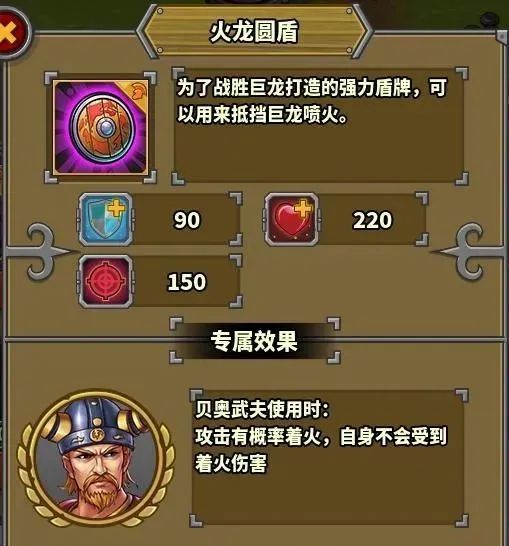The image size is (509, 546).
Task: Tap the red crosshair accuracy stat icon
Action: (105, 282)
